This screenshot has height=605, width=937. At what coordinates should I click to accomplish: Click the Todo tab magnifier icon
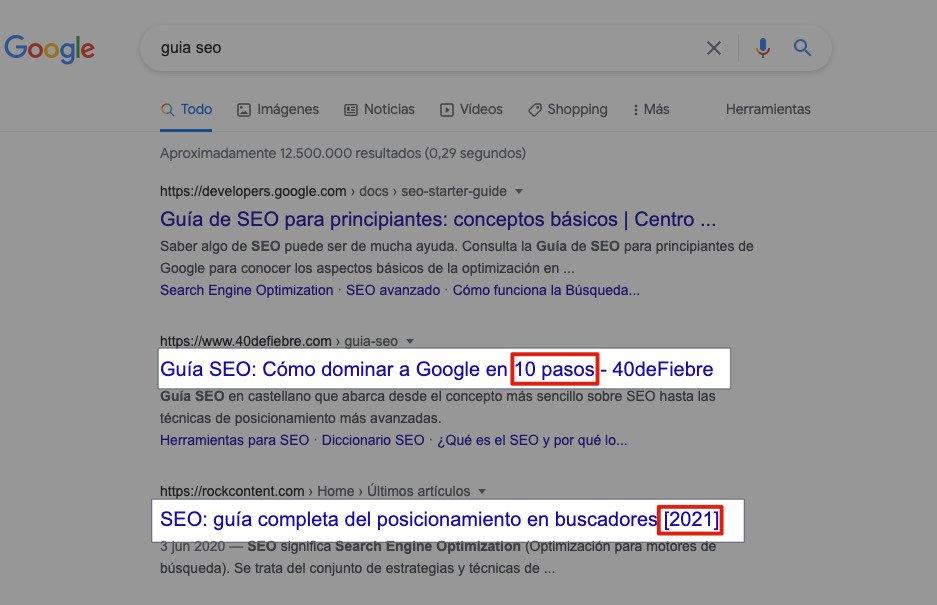point(167,110)
